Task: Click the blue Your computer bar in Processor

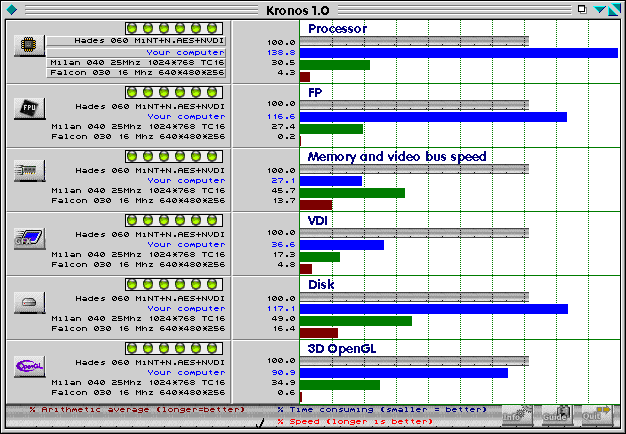Action: coord(458,52)
